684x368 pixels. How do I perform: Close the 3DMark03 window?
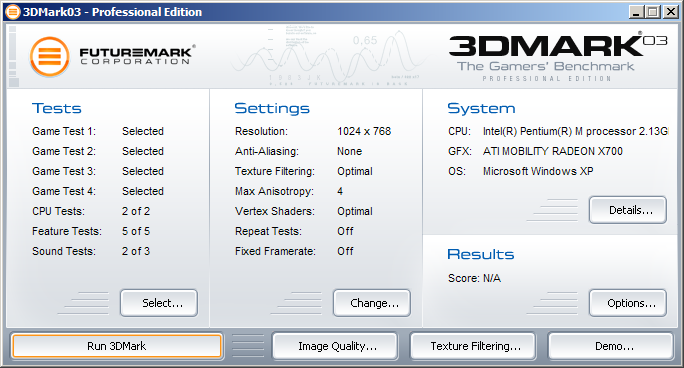tap(670, 12)
